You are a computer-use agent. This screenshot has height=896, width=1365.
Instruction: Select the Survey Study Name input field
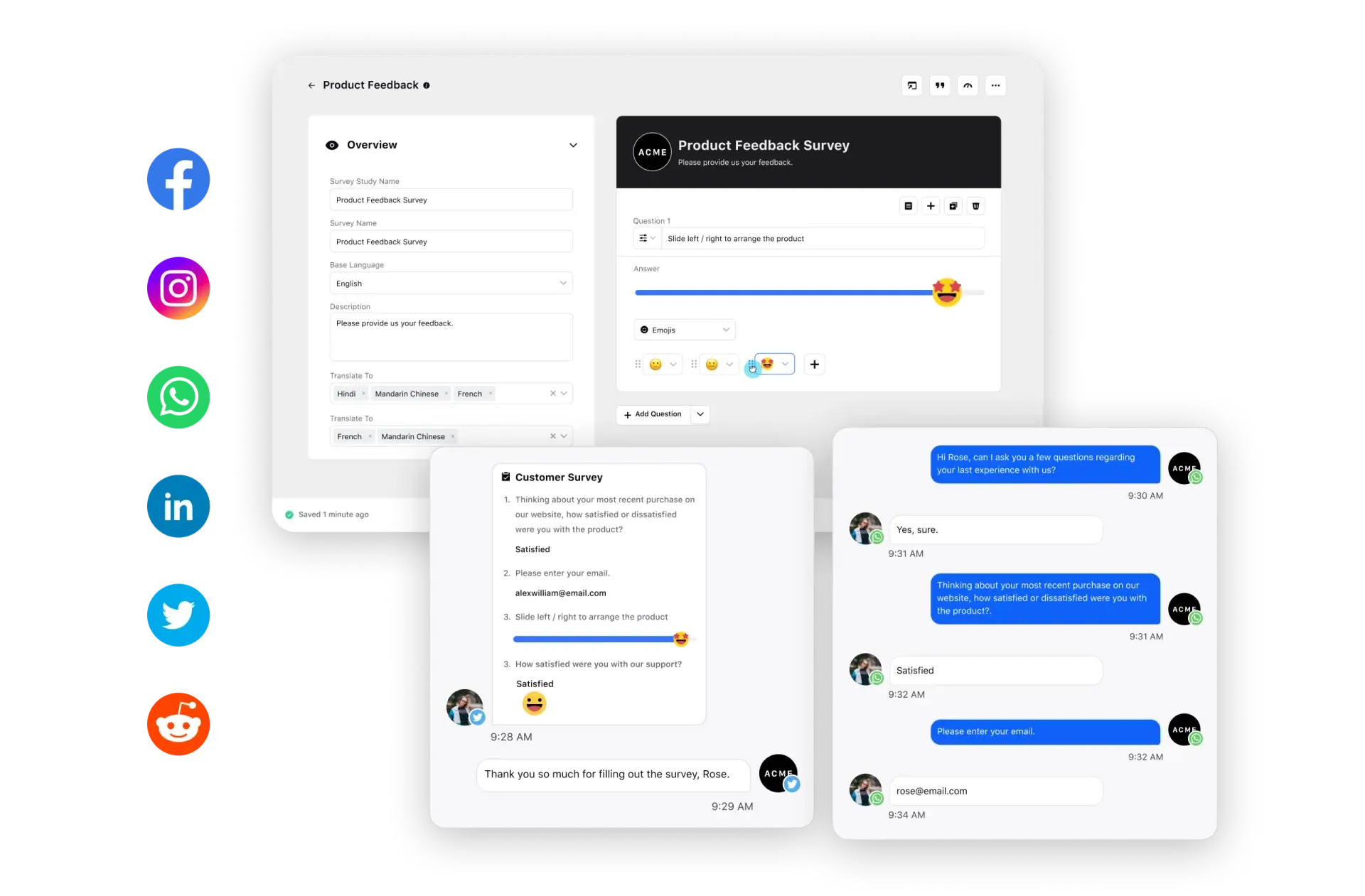click(x=451, y=199)
